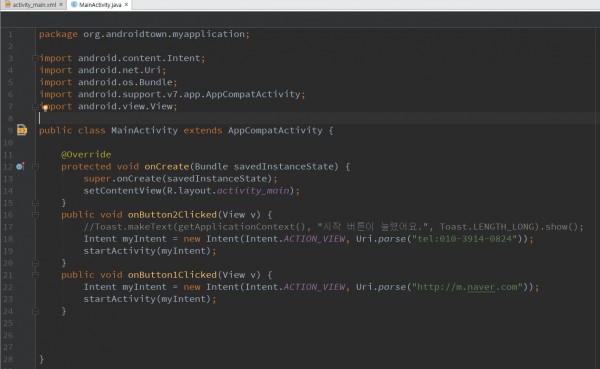Click Toast.LENGTH_LONG in the comment

click(x=489, y=227)
